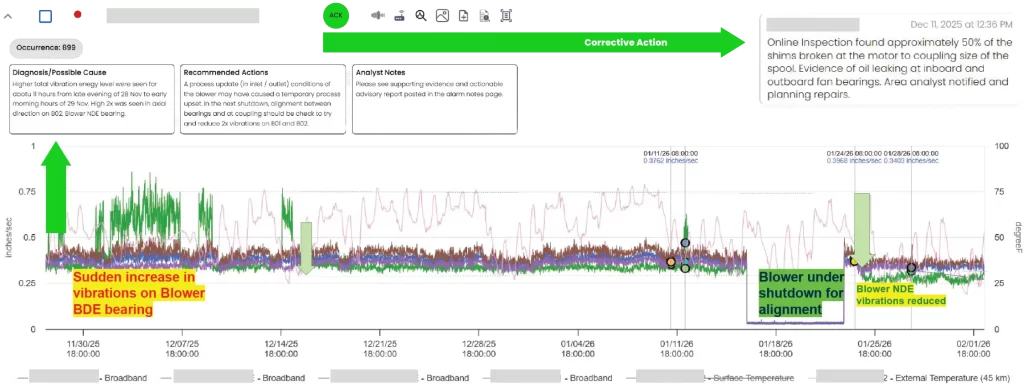Open the magnifier analysis search icon
This screenshot has width=1024, height=384.
click(421, 16)
